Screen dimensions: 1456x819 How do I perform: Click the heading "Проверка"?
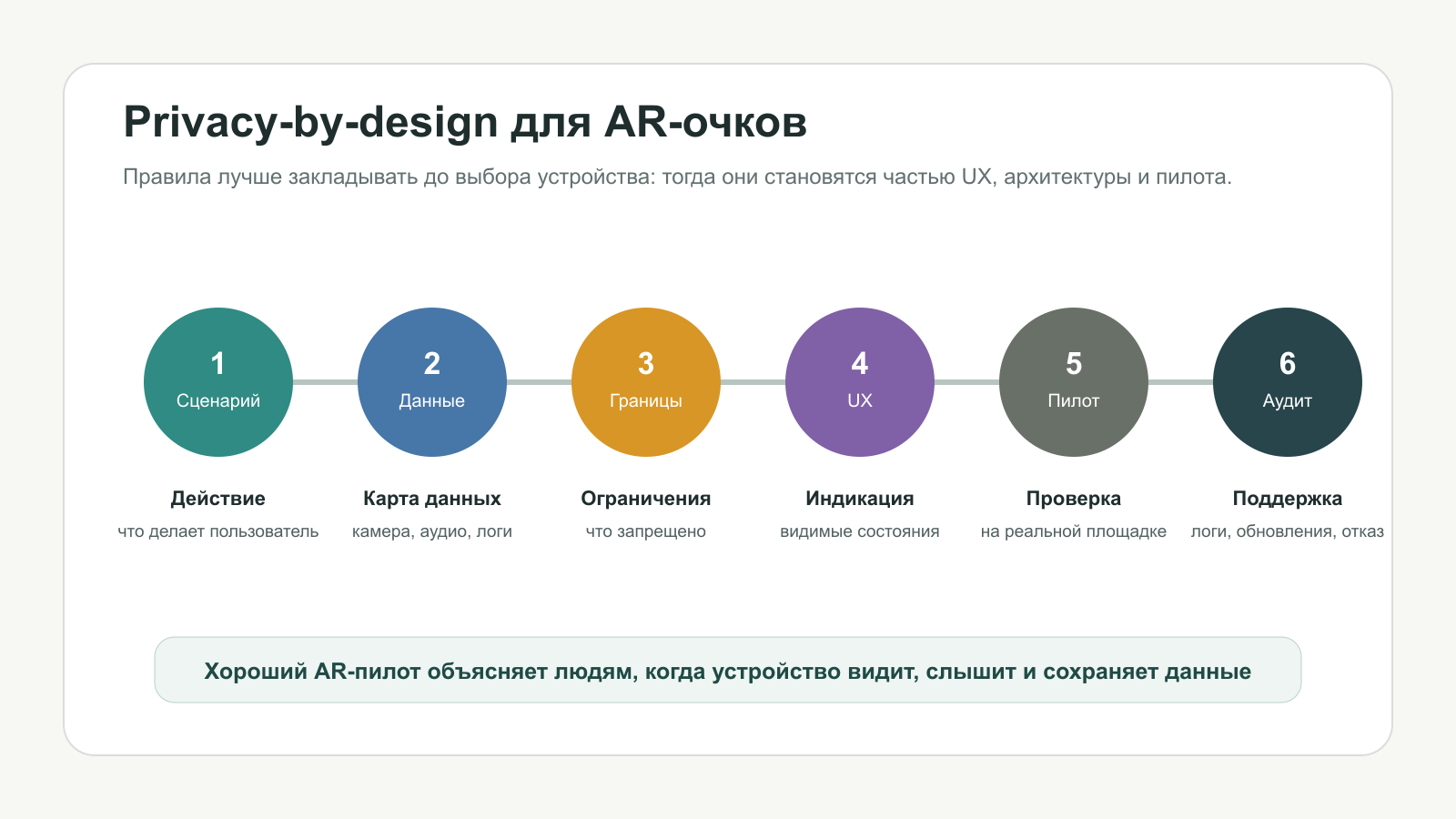click(1074, 499)
